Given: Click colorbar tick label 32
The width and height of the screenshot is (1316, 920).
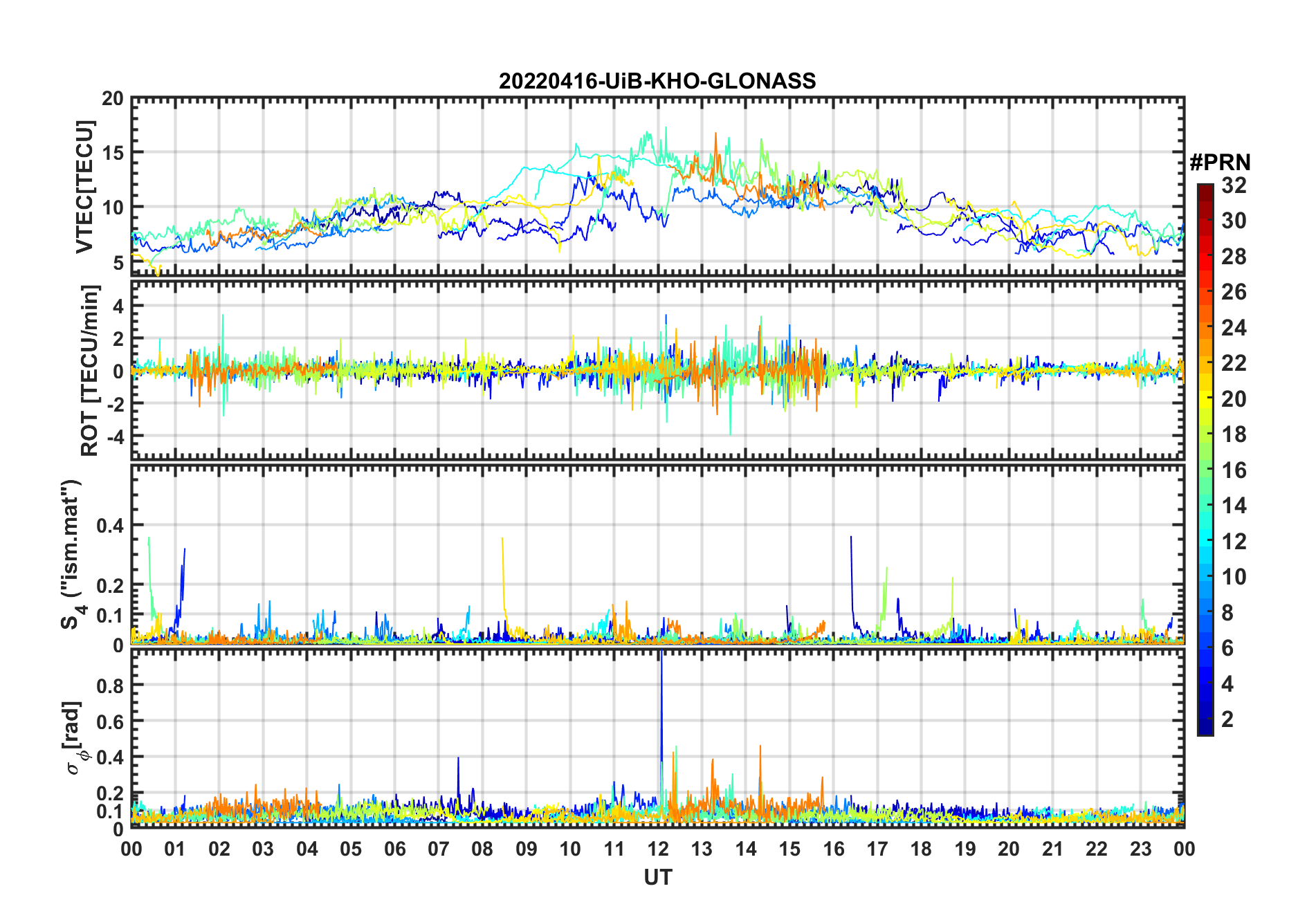Looking at the screenshot, I should point(1234,185).
